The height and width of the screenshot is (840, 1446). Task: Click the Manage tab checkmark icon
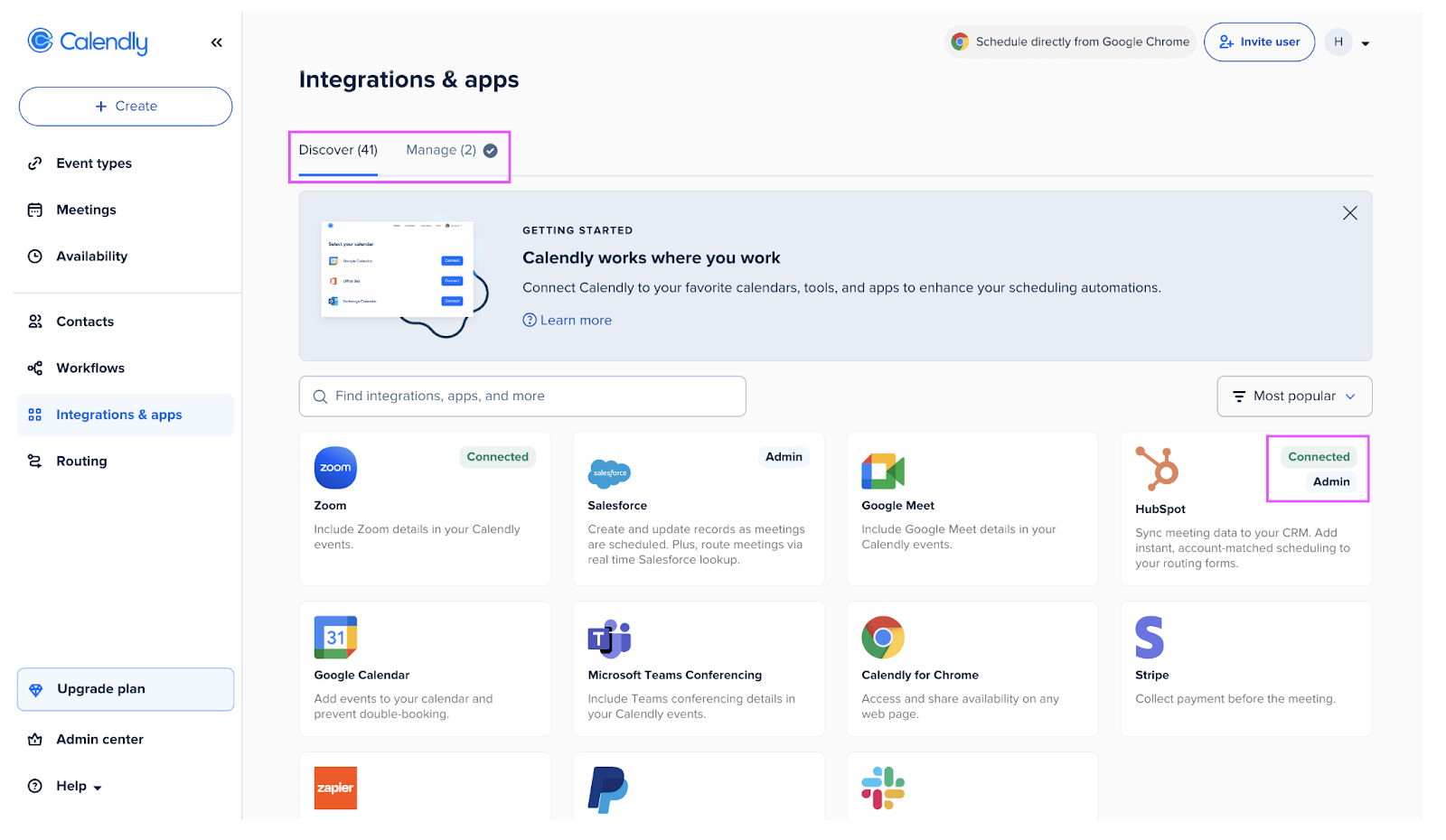click(x=490, y=151)
